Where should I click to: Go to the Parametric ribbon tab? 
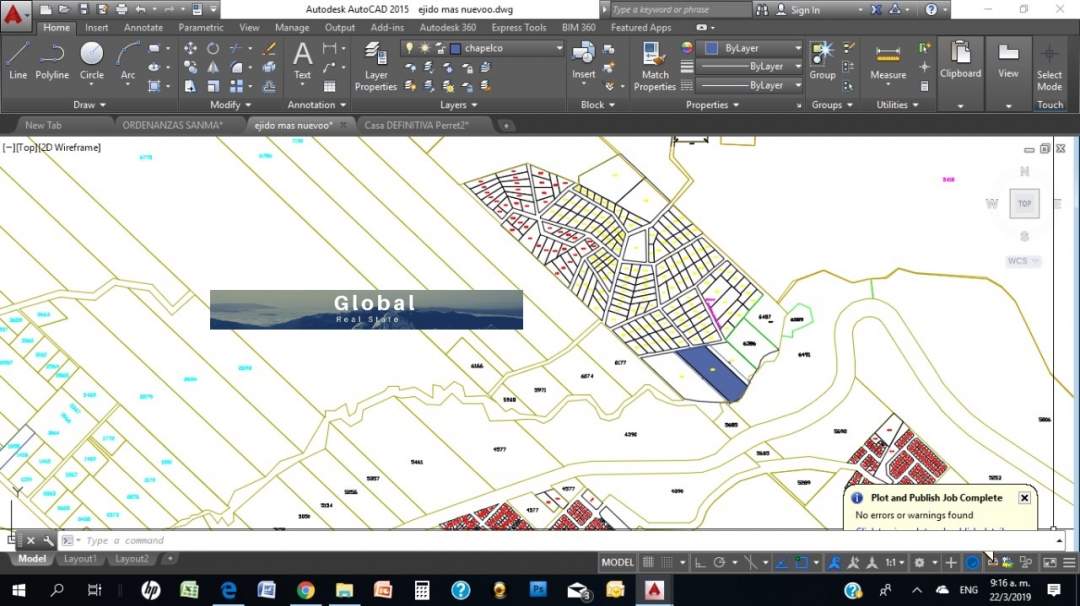tap(200, 28)
